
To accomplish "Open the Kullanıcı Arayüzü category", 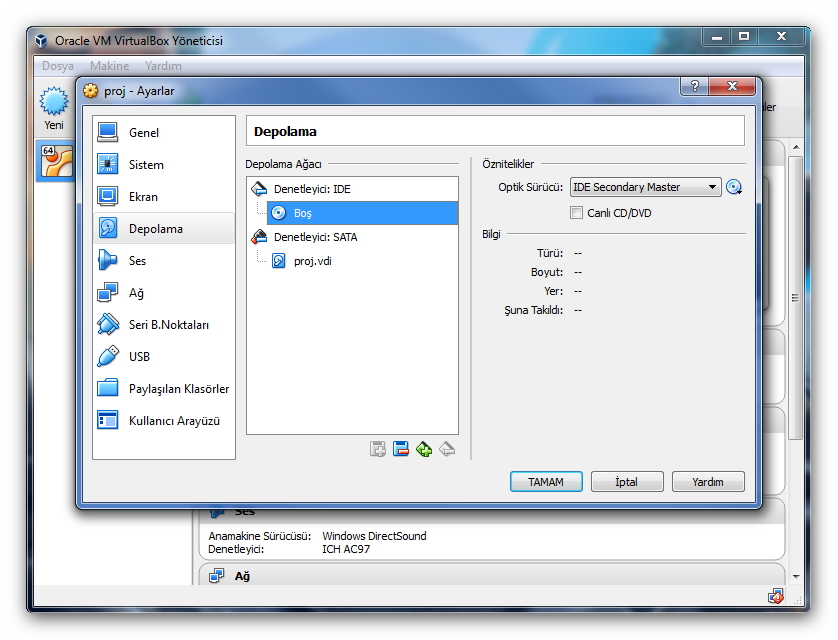I will pyautogui.click(x=164, y=421).
